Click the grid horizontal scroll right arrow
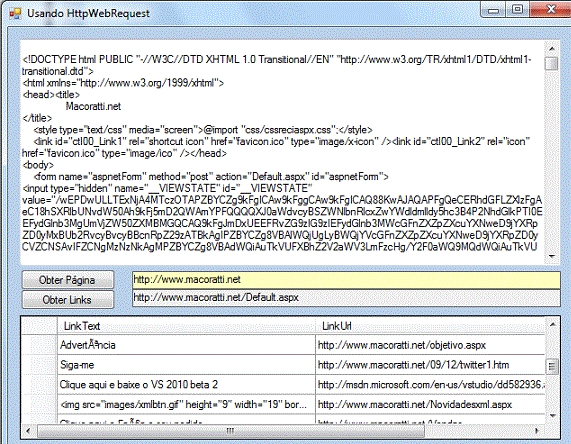 [x=537, y=431]
